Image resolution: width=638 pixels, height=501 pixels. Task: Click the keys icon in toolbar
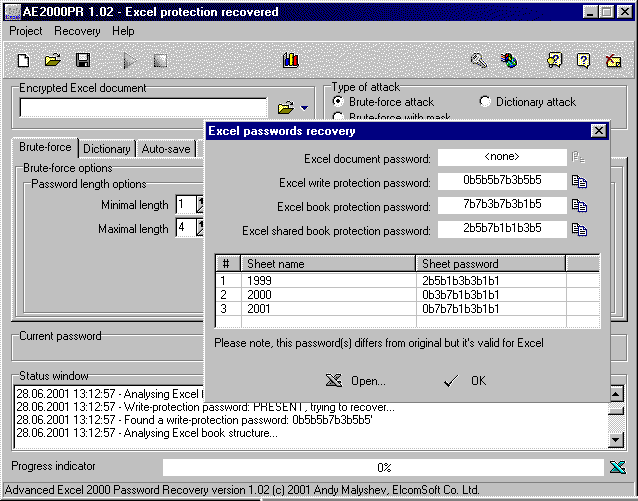(478, 61)
